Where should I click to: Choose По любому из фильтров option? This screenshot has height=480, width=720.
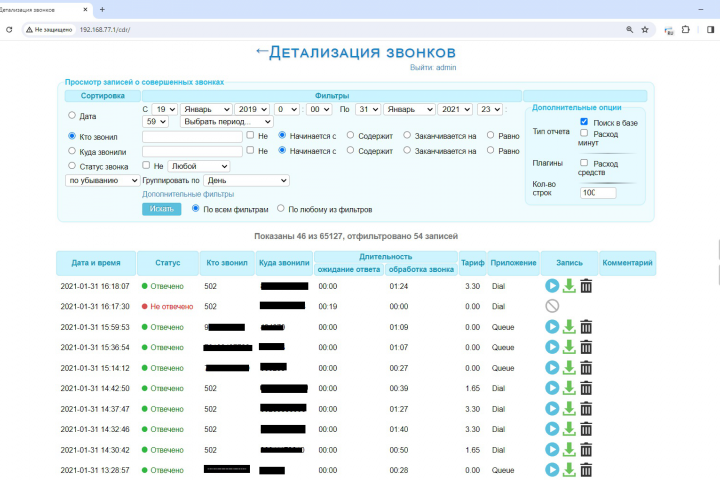[281, 209]
